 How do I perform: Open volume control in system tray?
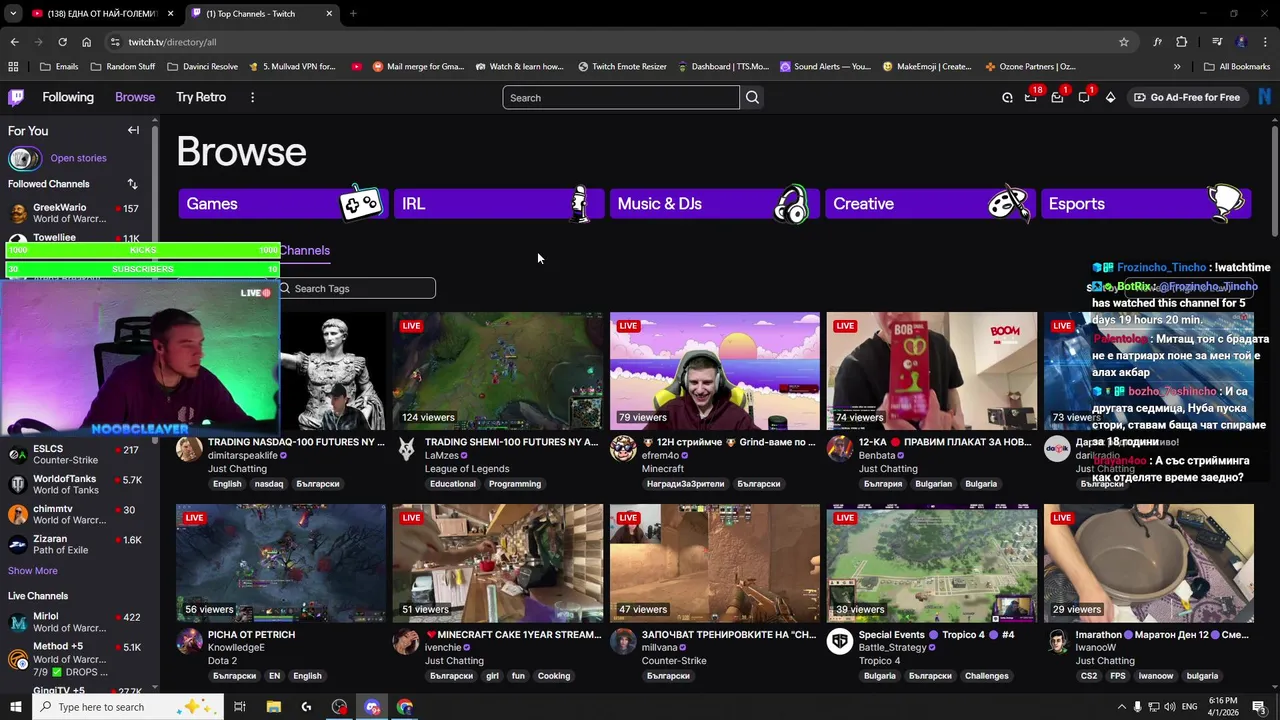coord(1171,707)
